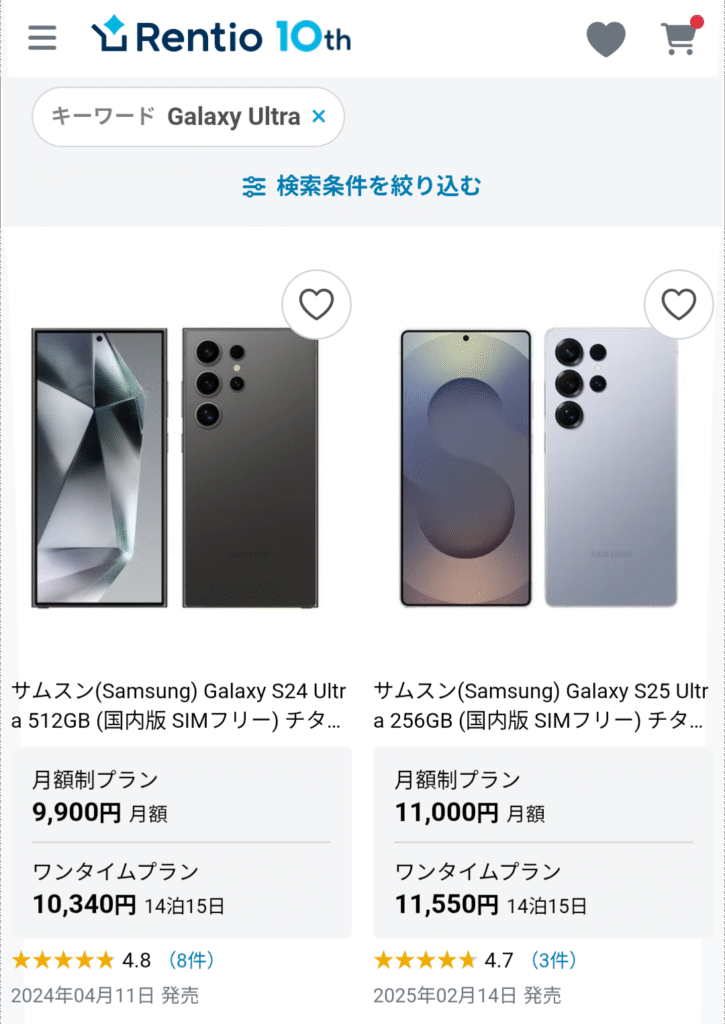This screenshot has height=1024, width=725.
Task: Open the favorites heart in header
Action: tap(605, 39)
